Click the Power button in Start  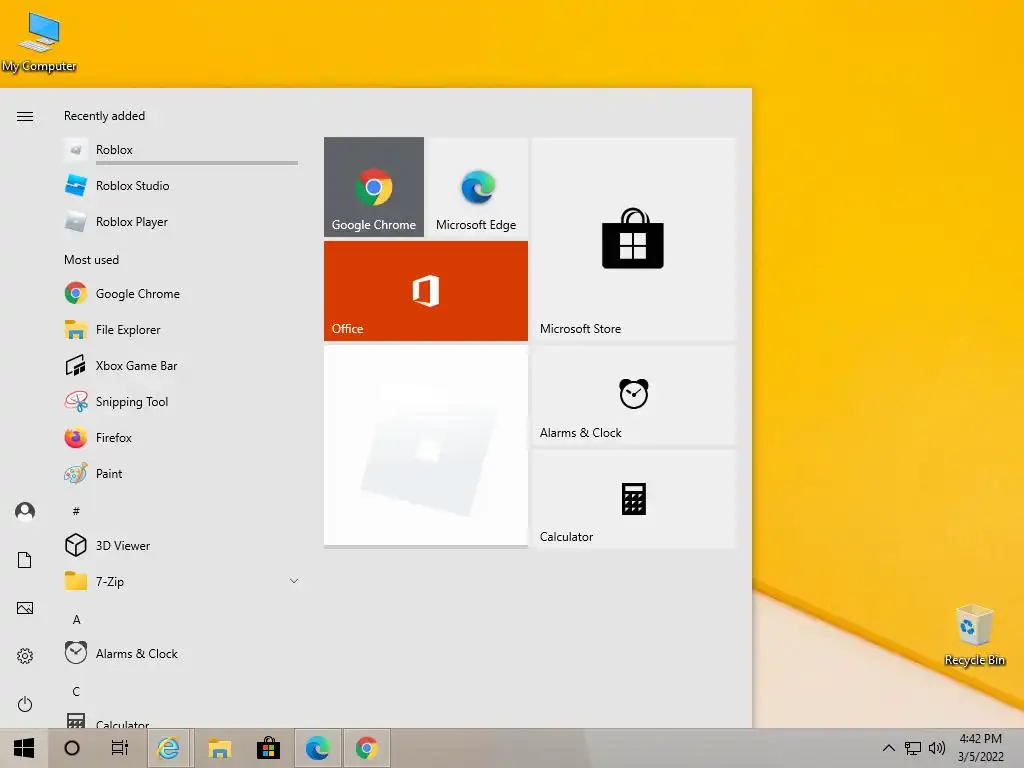point(25,704)
